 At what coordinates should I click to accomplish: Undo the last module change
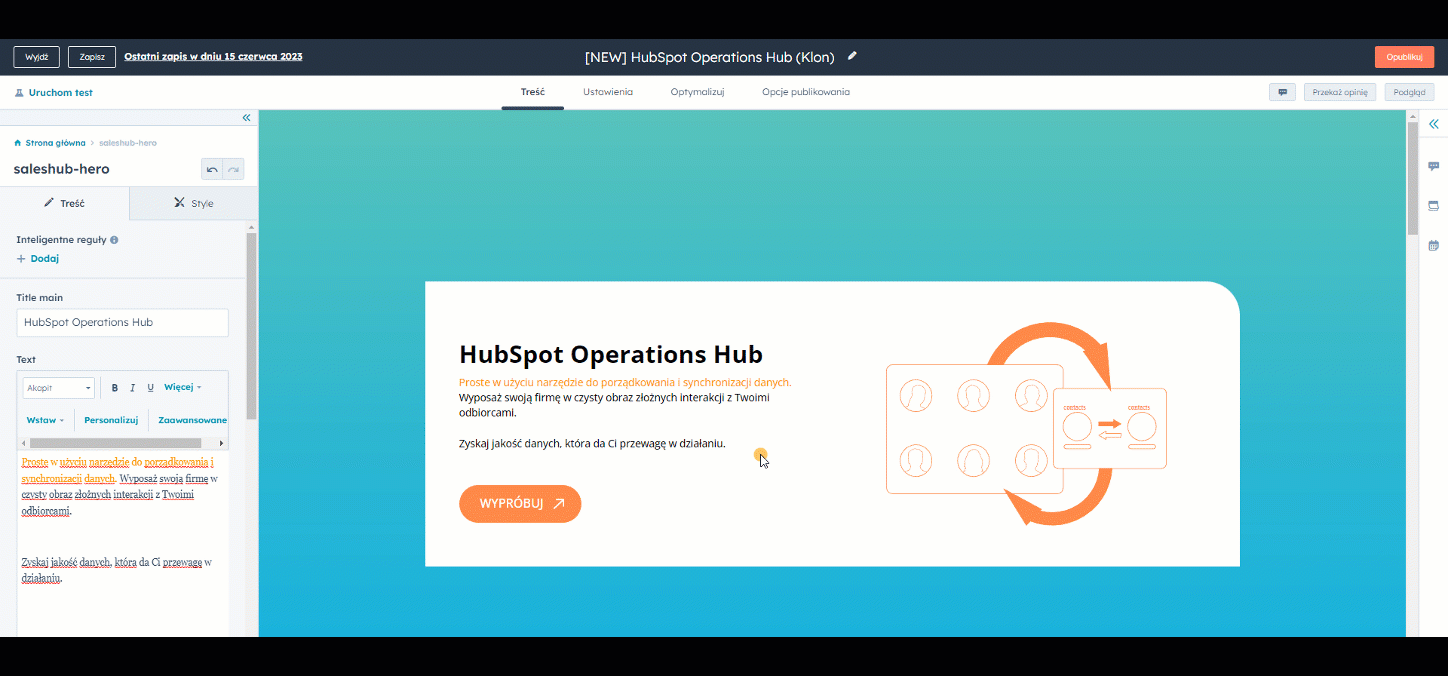(212, 170)
